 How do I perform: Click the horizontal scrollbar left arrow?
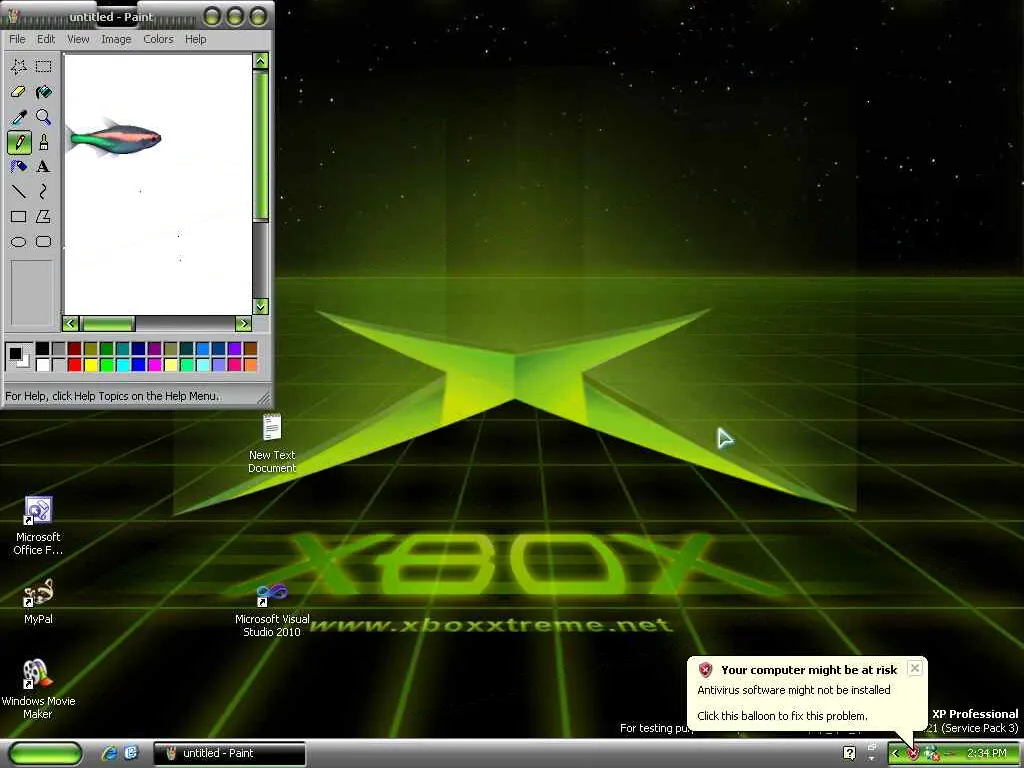(x=70, y=323)
